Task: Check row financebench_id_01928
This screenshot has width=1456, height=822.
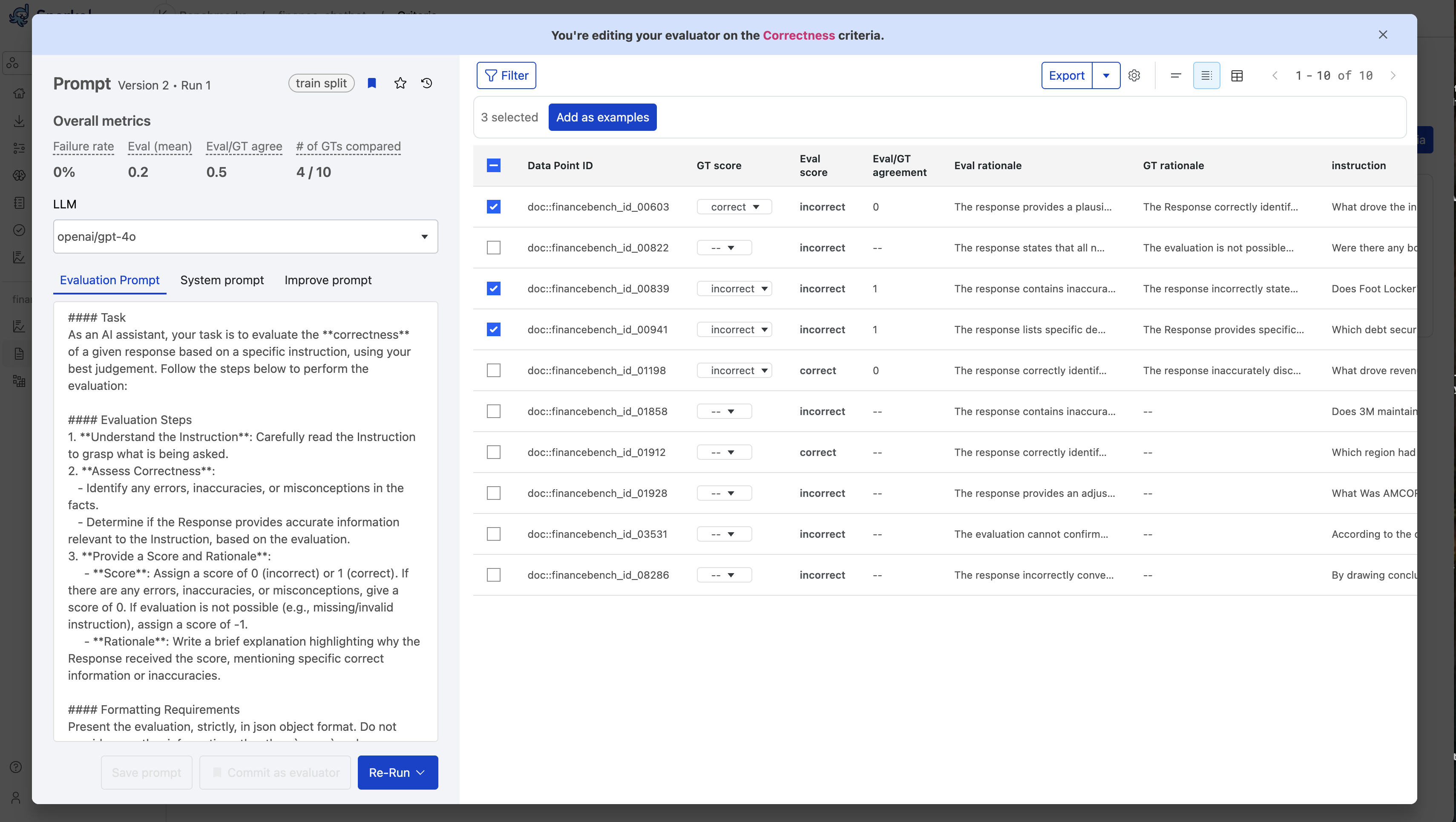Action: point(493,493)
